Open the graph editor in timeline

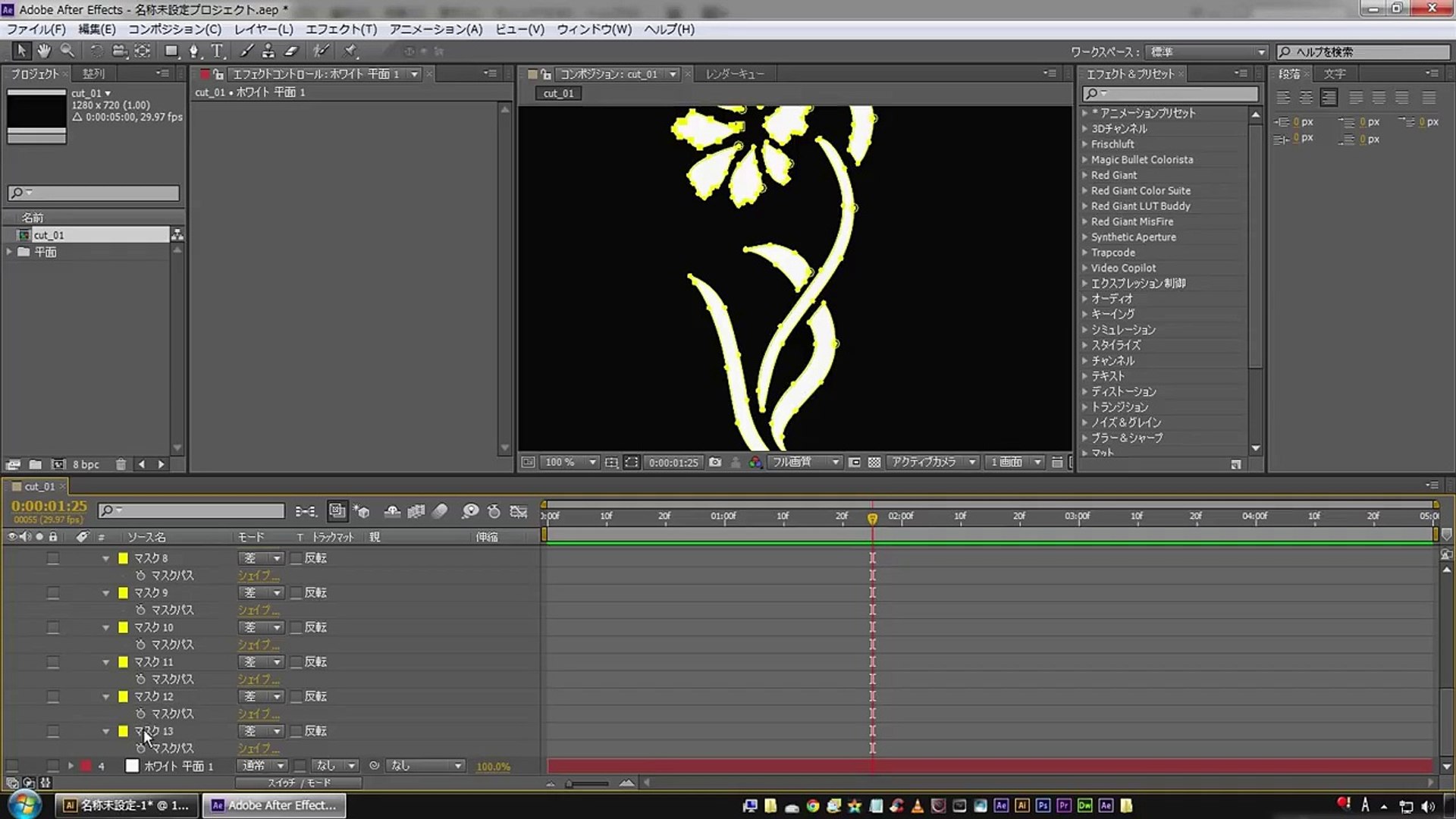point(519,511)
